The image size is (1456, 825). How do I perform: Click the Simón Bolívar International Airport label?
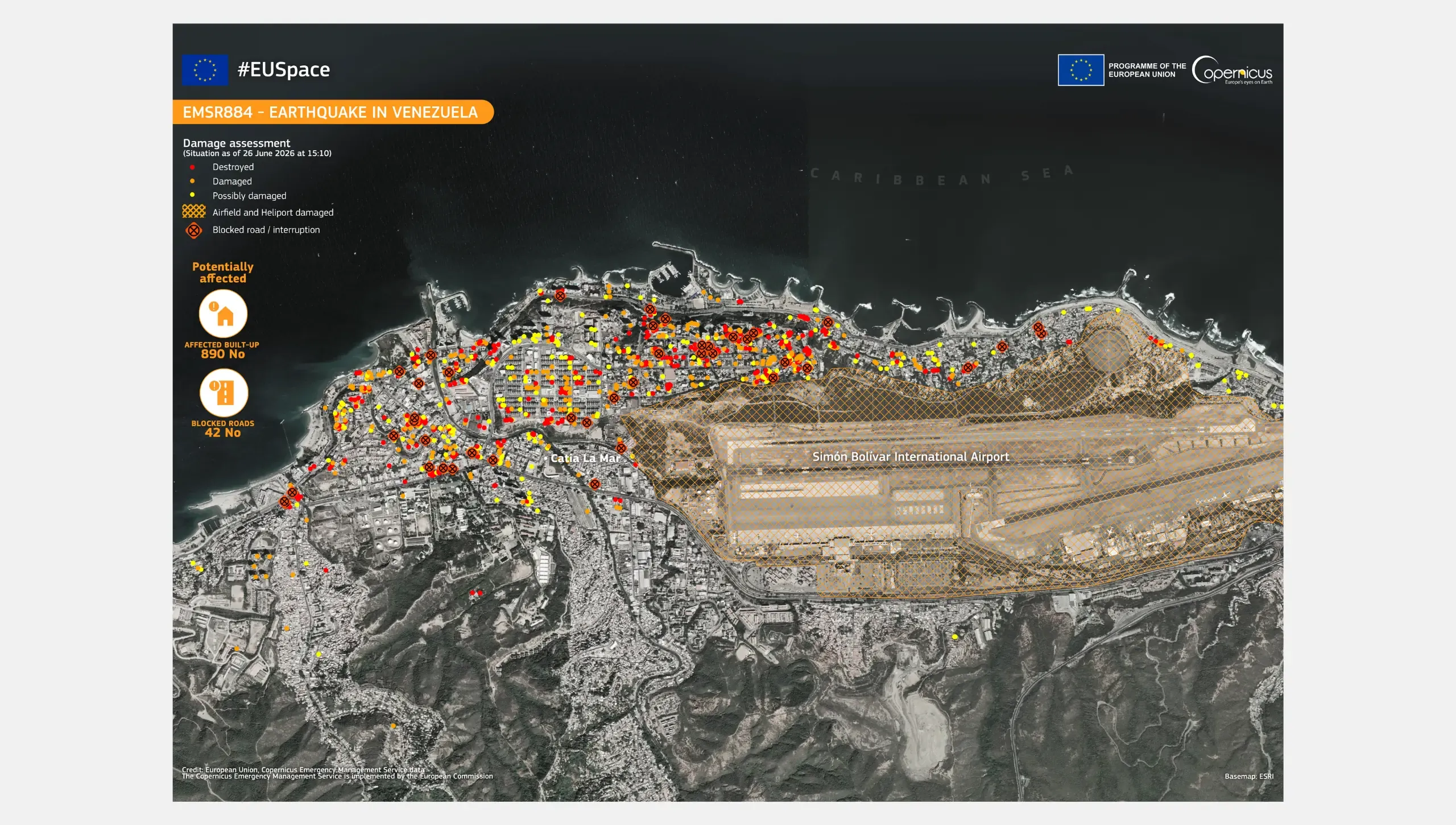pos(911,456)
